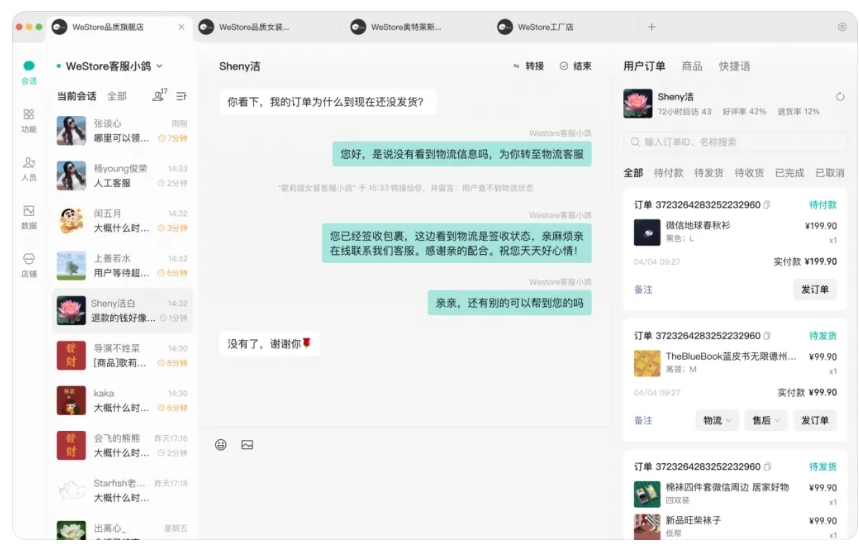Image resolution: width=860 pixels, height=556 pixels.
Task: Click the list sort icon beside 全部
Action: pos(181,96)
